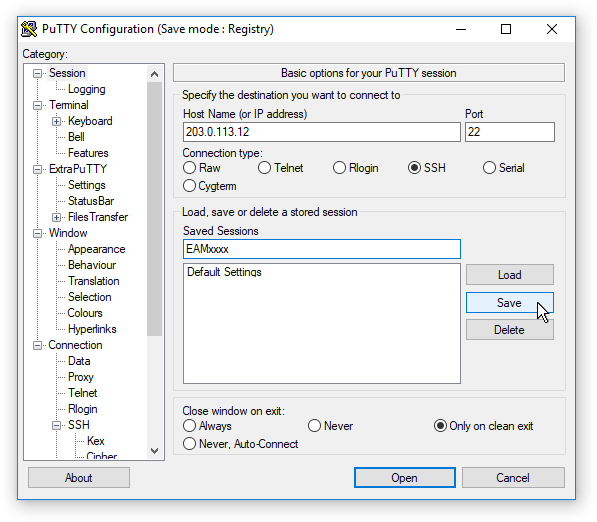
Task: Select the Telnet connection type
Action: [264, 168]
